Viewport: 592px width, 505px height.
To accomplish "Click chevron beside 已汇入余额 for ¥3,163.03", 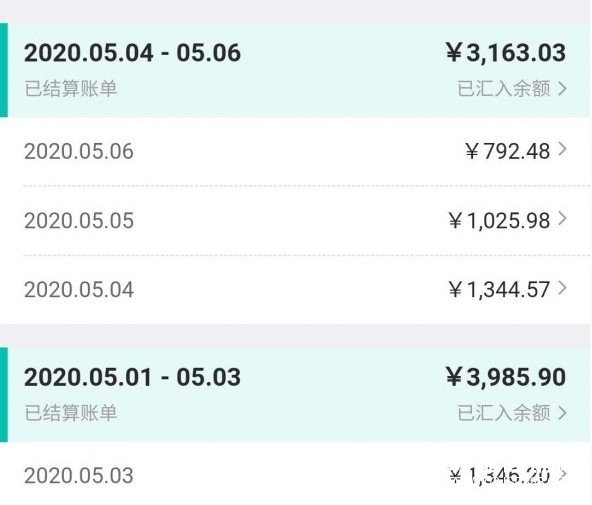I will (562, 89).
